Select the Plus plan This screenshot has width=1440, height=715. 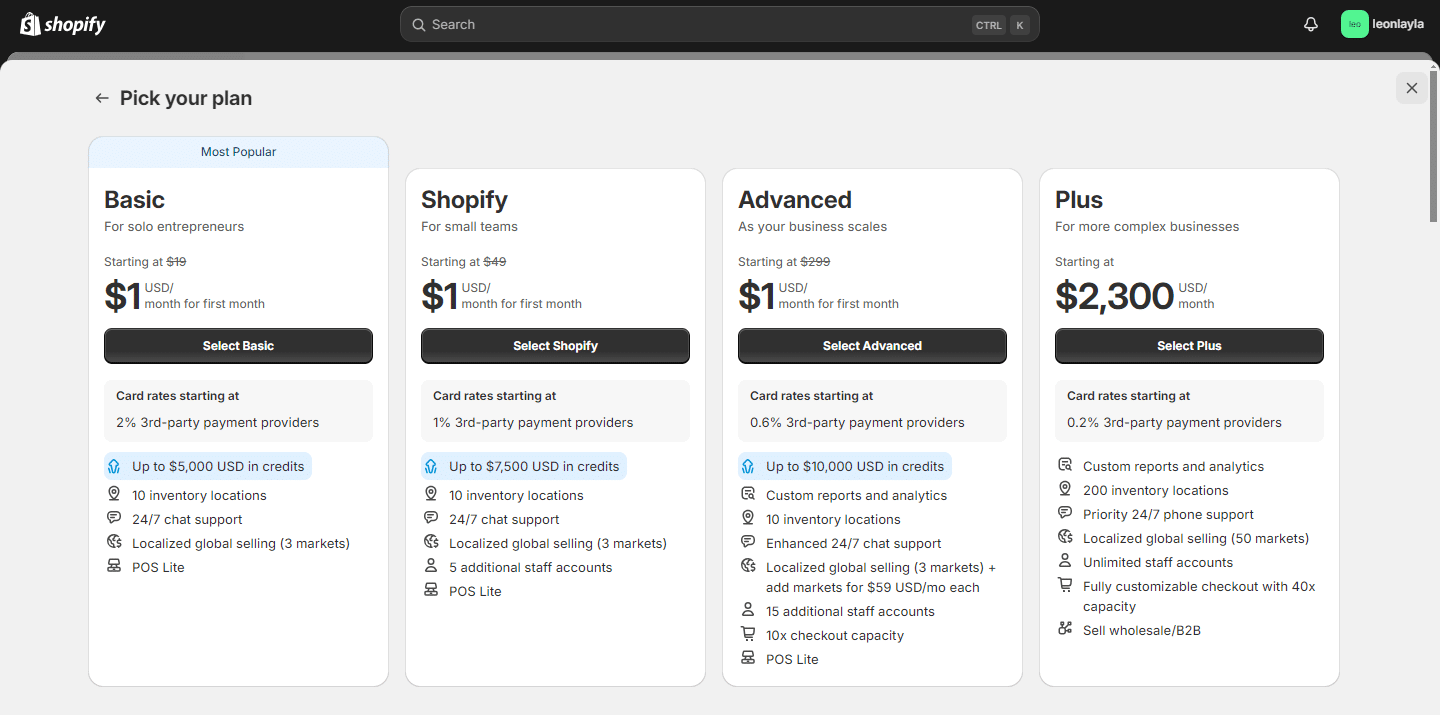(x=1189, y=345)
